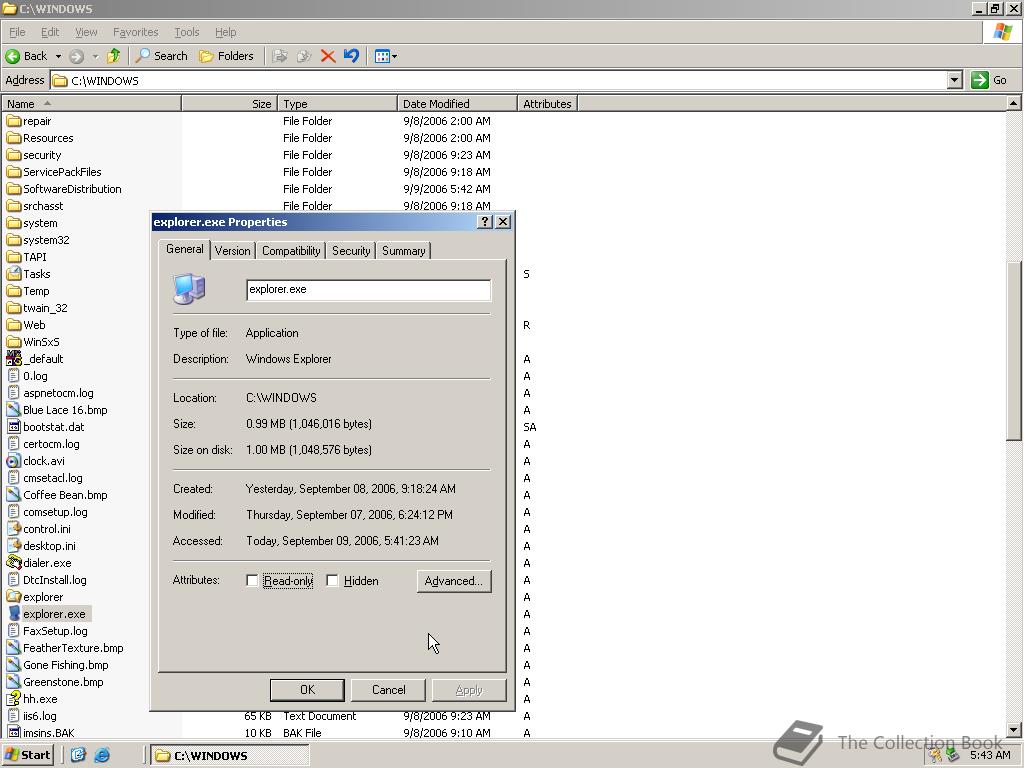Viewport: 1024px width, 768px height.
Task: Click the vertical scrollbar thumb
Action: point(1013,351)
